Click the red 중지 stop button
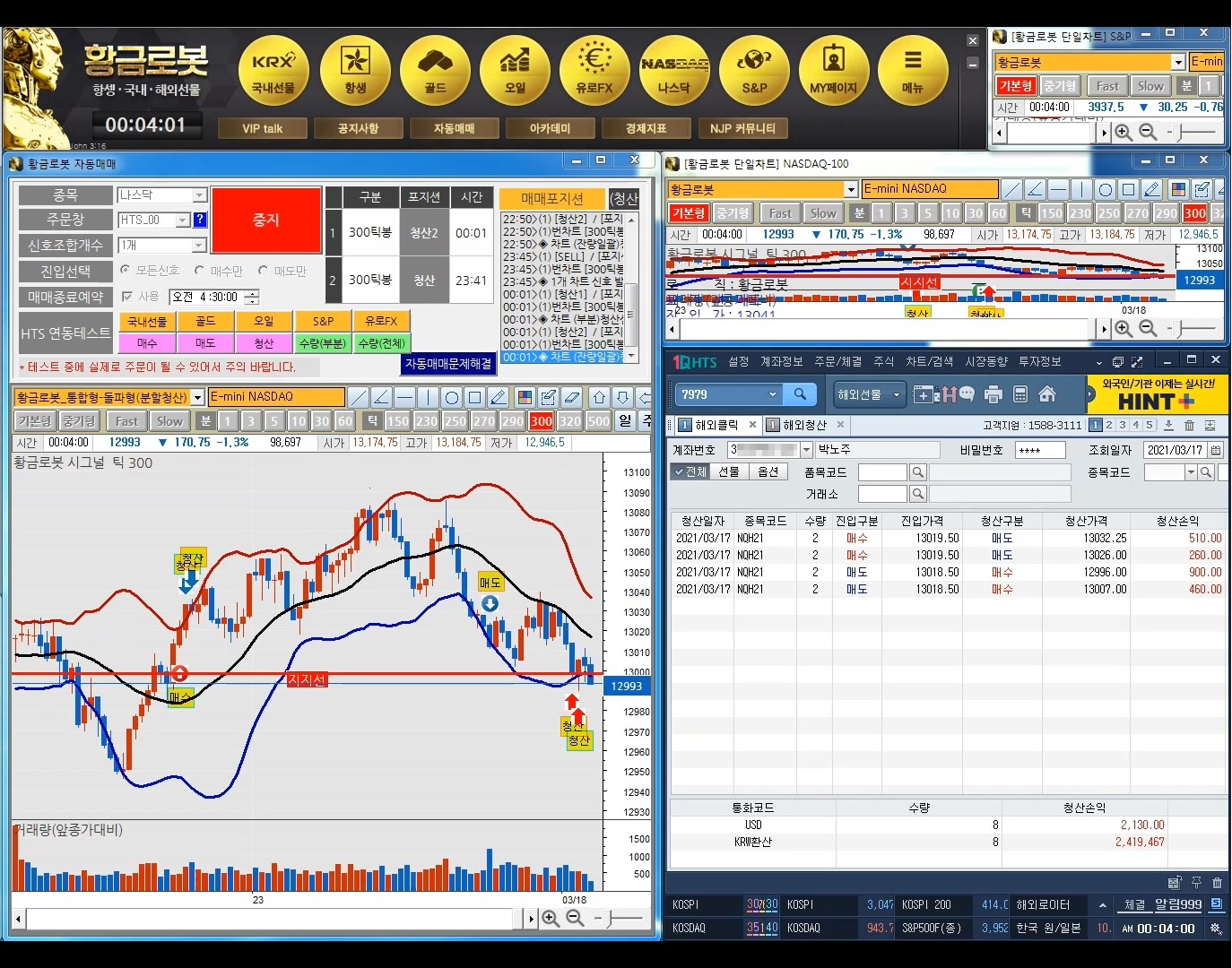The image size is (1232, 968). [266, 220]
